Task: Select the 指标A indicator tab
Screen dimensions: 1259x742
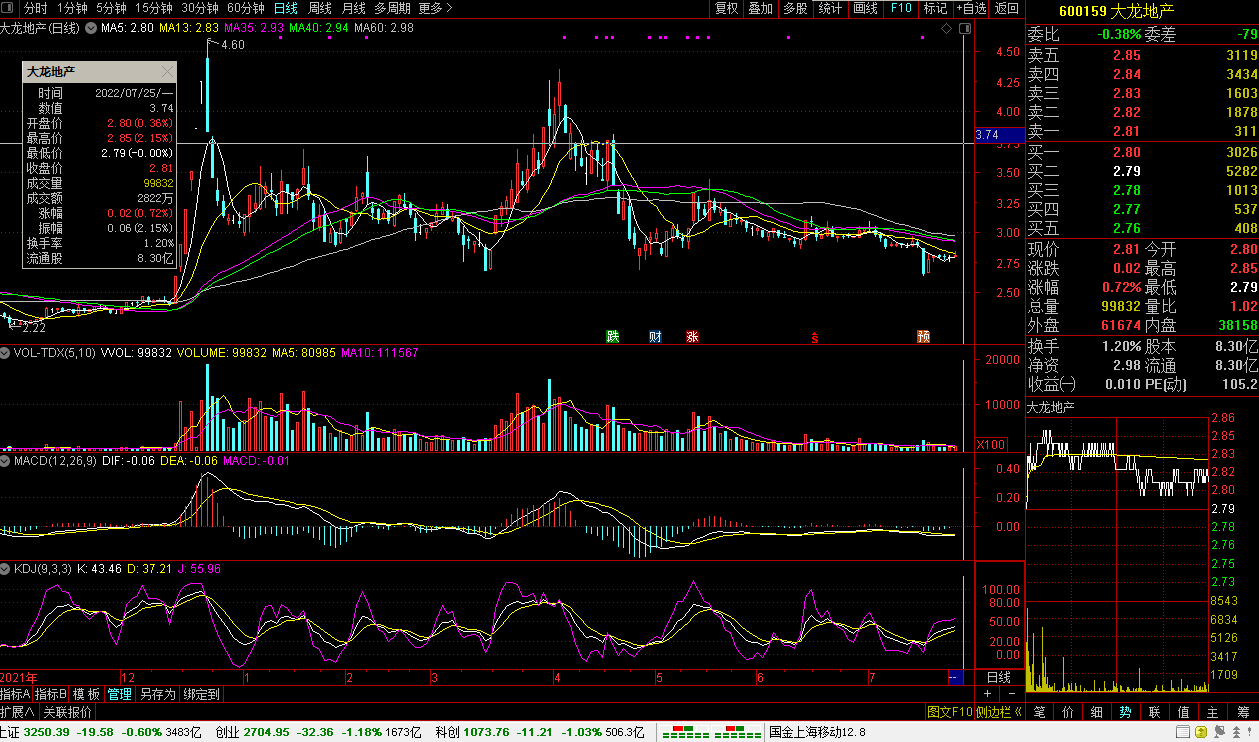Action: 15,694
